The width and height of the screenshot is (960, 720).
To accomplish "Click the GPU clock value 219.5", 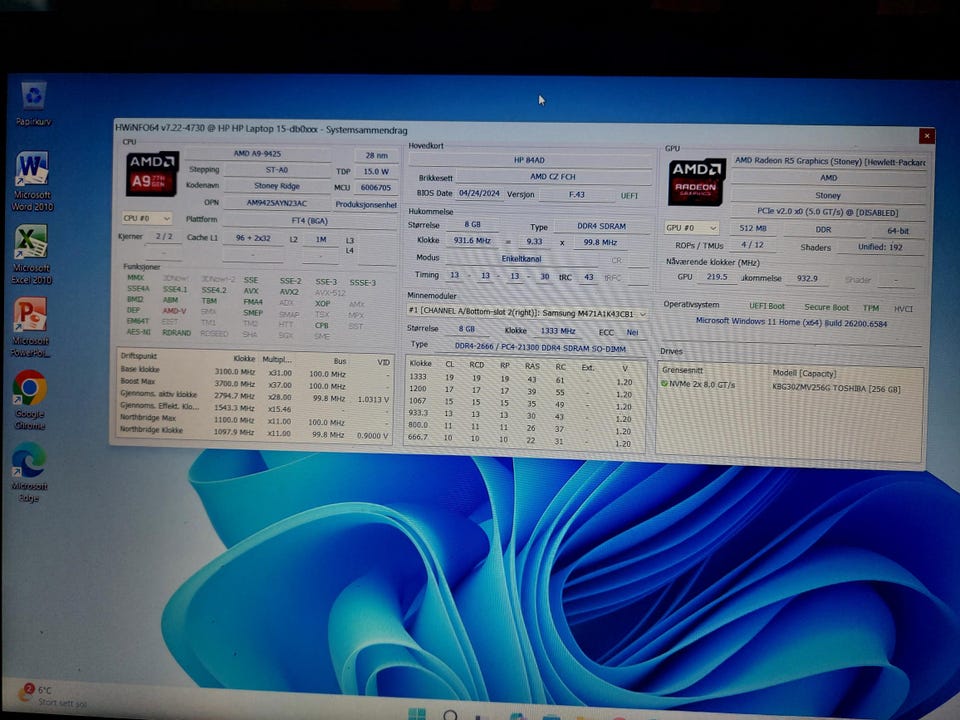I will (716, 277).
